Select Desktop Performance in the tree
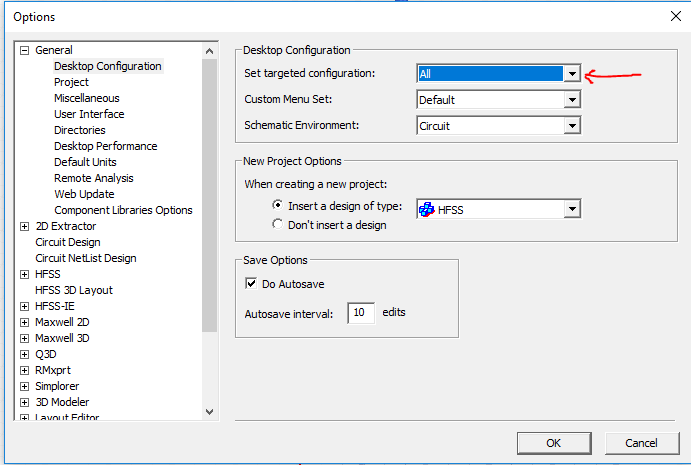This screenshot has width=691, height=465. pos(105,146)
